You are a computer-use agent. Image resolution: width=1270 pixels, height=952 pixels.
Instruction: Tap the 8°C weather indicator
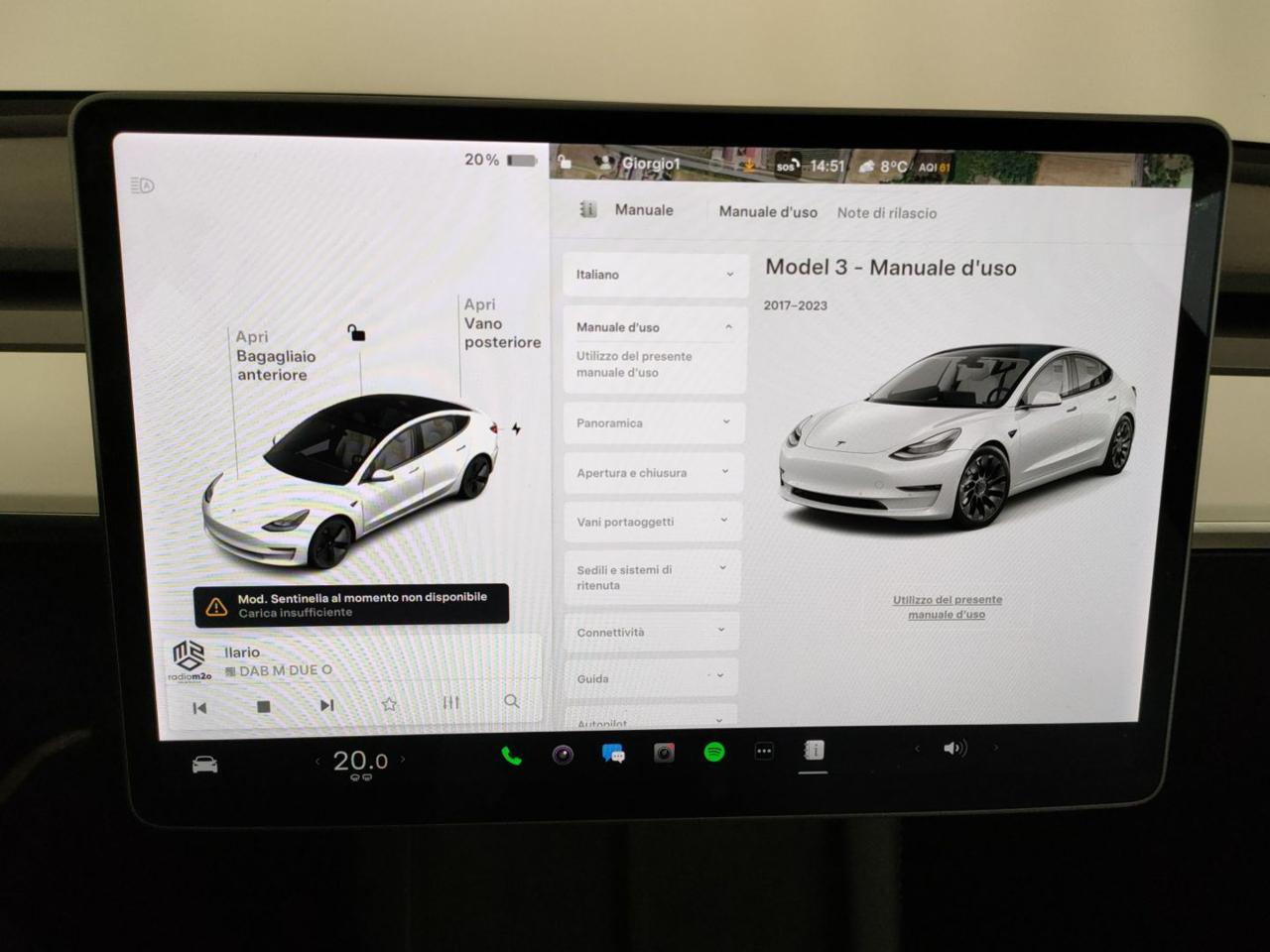(883, 167)
